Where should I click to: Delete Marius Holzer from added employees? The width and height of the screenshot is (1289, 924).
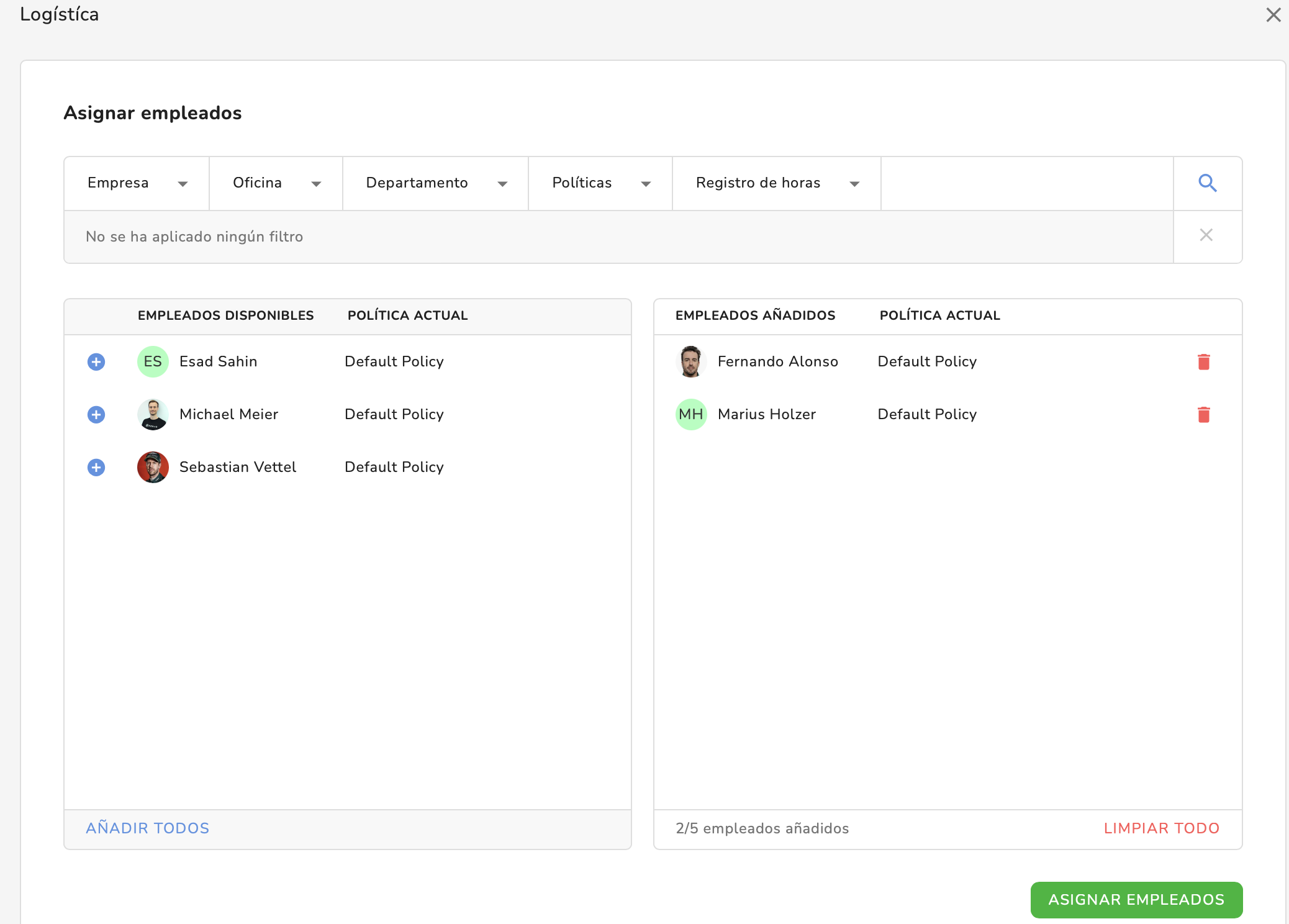pos(1203,414)
